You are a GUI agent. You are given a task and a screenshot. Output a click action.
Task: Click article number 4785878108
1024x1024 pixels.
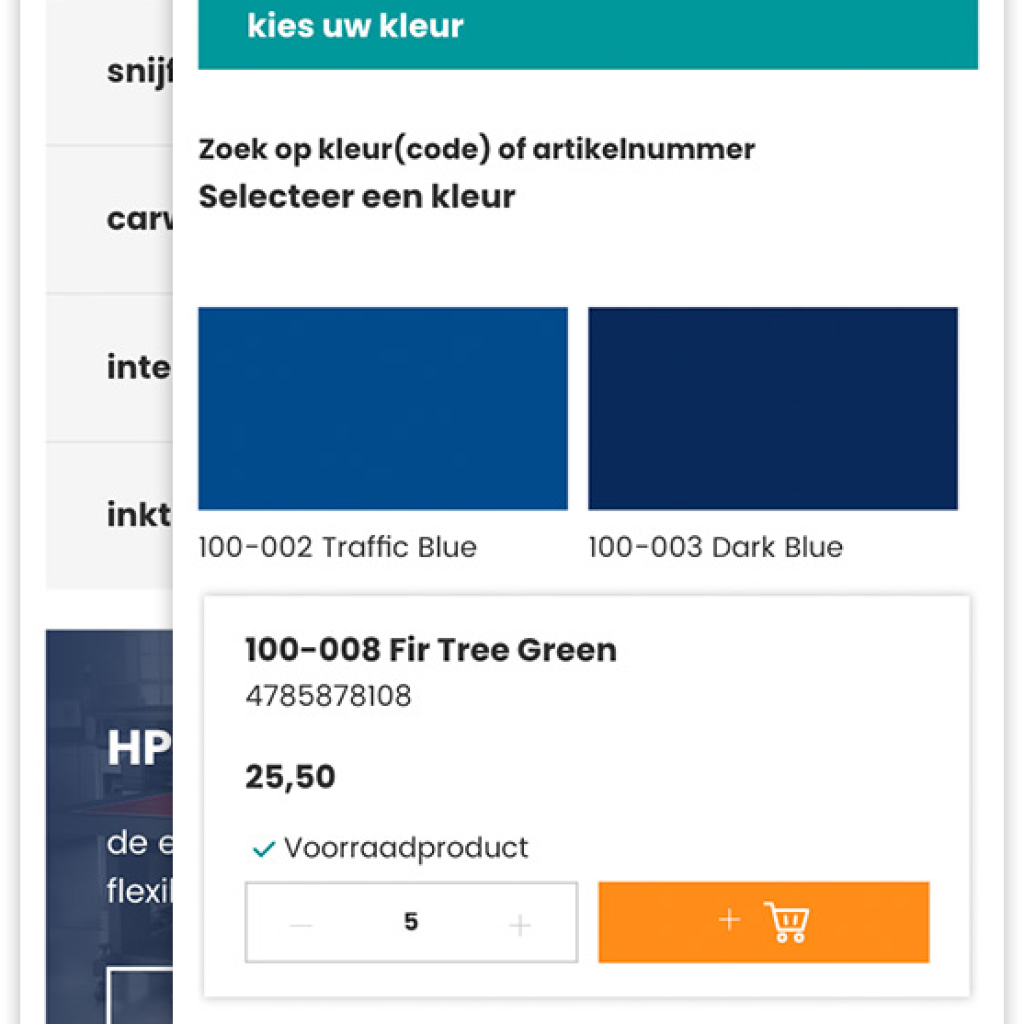[328, 696]
